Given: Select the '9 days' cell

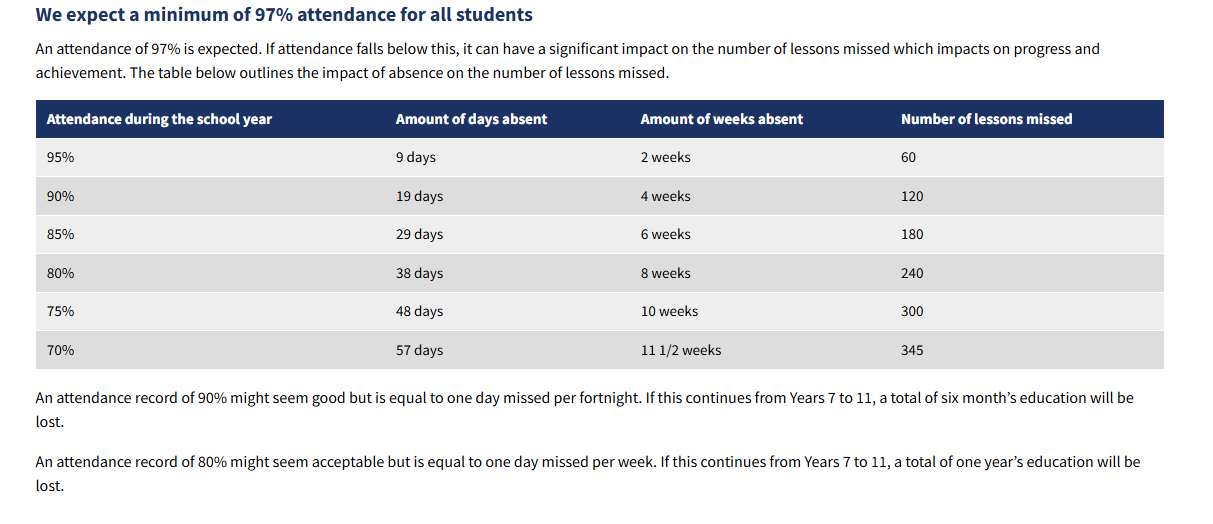Looking at the screenshot, I should click(416, 157).
